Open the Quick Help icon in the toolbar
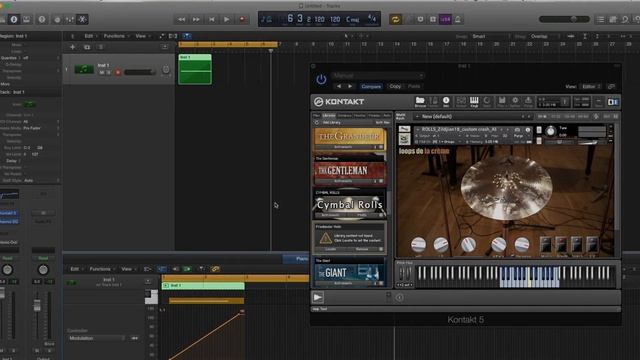Screen dimensions: 640x360 coord(42,19)
